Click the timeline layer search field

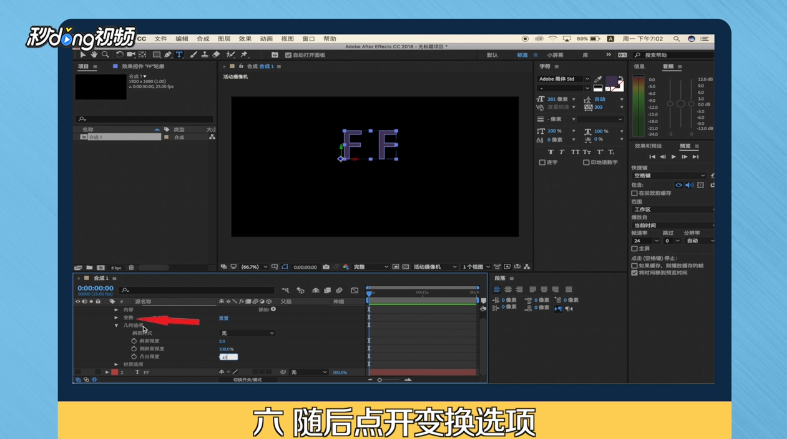pyautogui.click(x=197, y=290)
